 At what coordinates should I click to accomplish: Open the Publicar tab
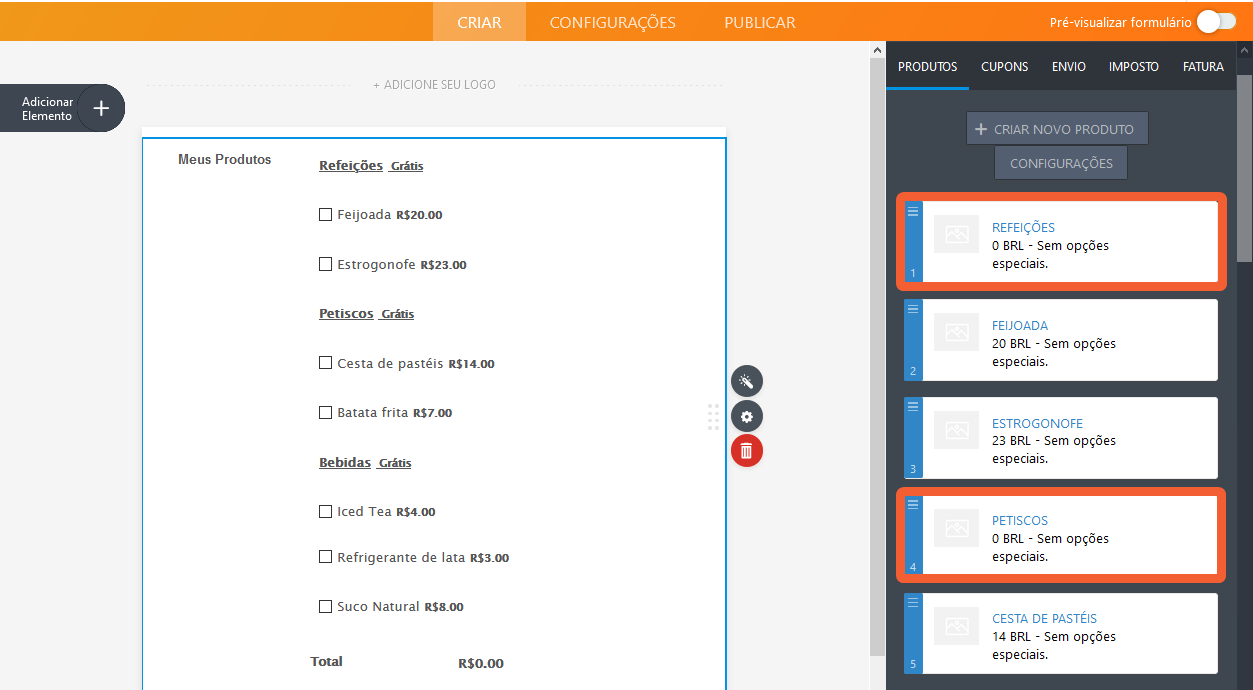(x=760, y=22)
